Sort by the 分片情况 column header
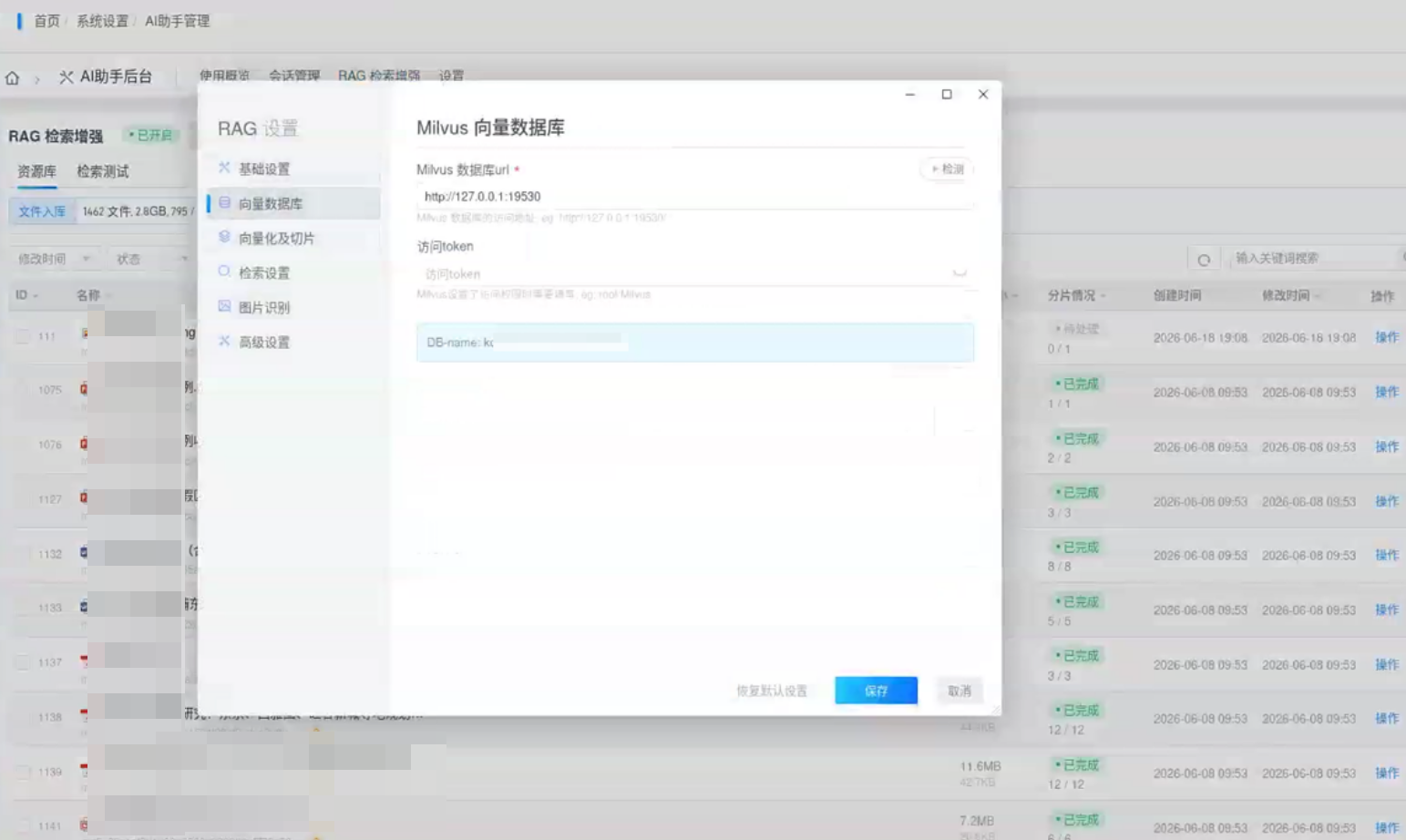 pyautogui.click(x=1076, y=295)
